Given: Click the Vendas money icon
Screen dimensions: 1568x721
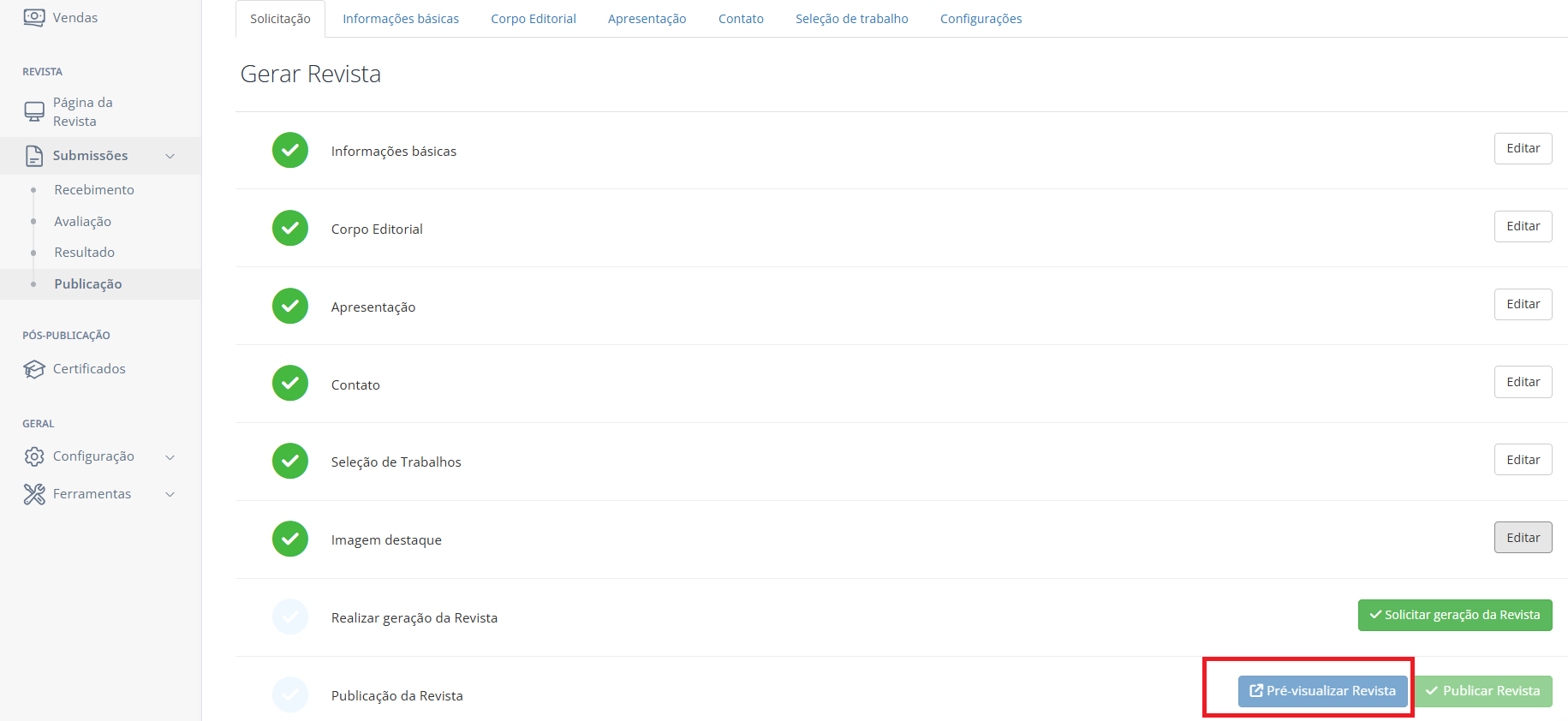Looking at the screenshot, I should [34, 17].
